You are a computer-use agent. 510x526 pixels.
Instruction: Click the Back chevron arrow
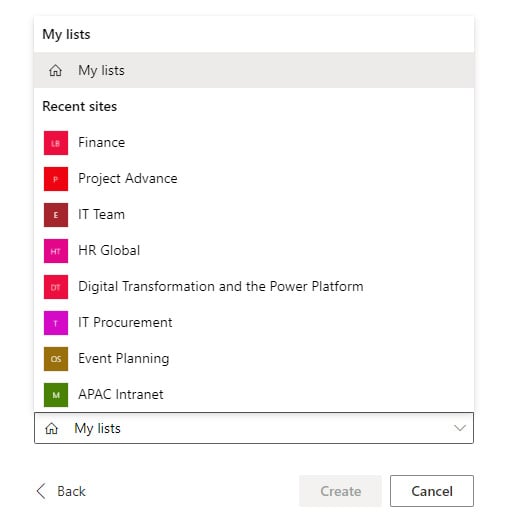point(41,491)
